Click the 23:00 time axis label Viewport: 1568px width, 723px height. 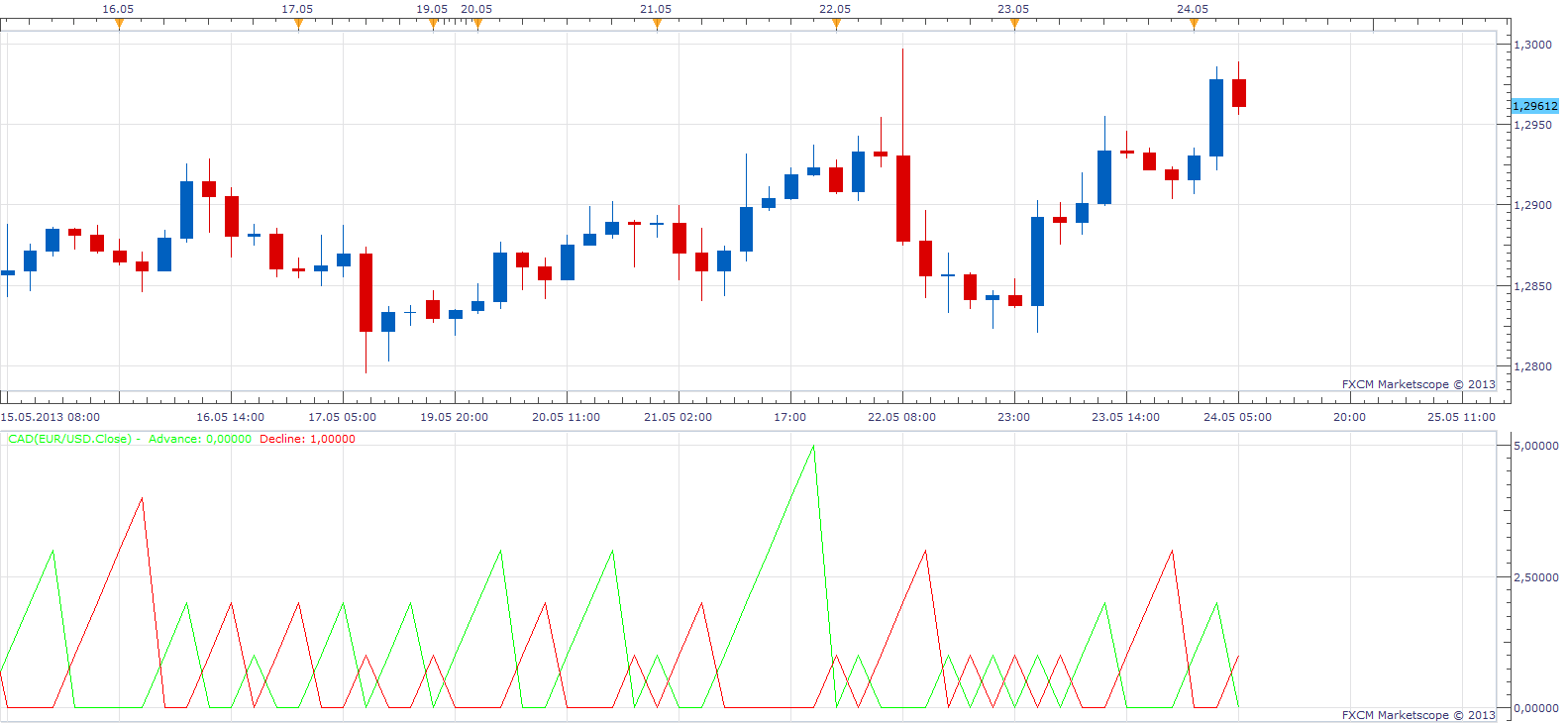point(1014,417)
